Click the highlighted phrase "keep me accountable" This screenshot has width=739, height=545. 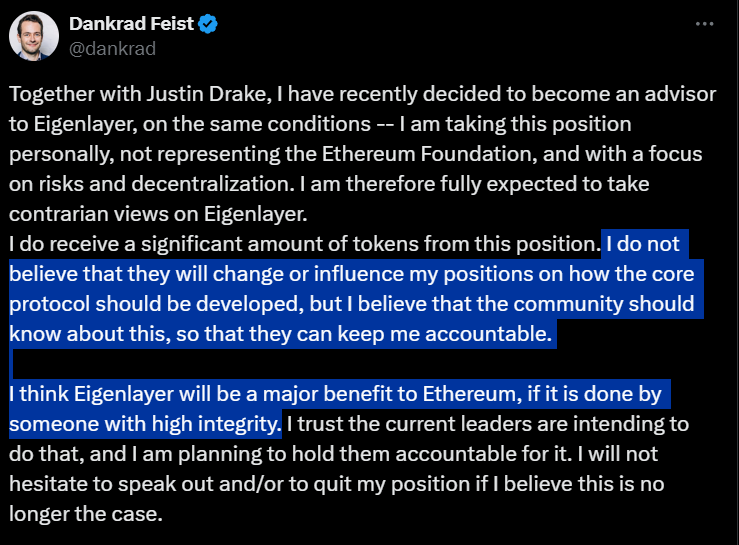tap(444, 334)
